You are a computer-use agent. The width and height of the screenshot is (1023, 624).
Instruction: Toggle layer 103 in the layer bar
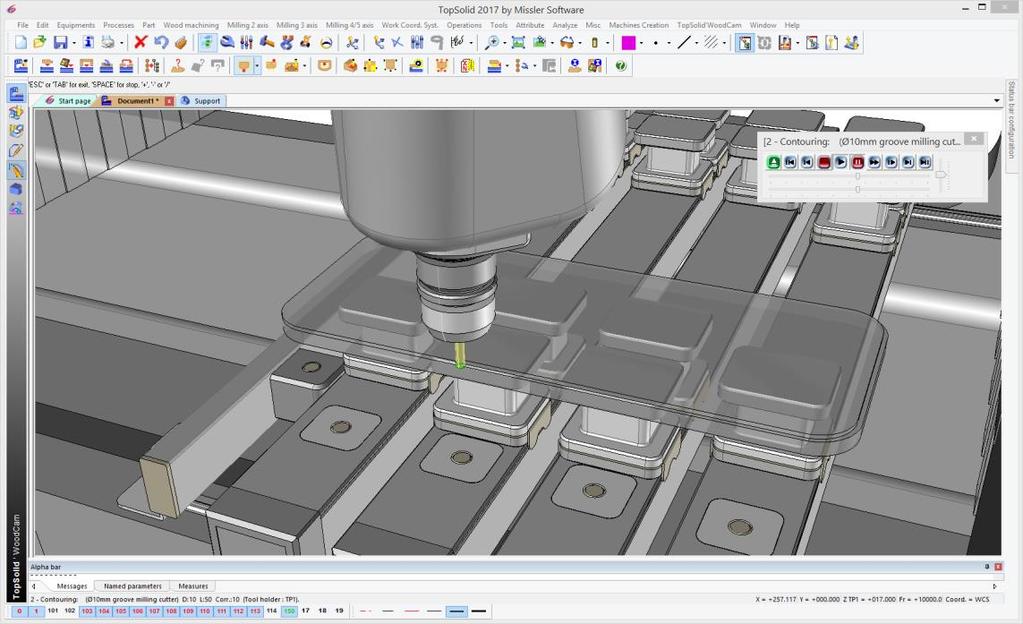click(x=87, y=611)
